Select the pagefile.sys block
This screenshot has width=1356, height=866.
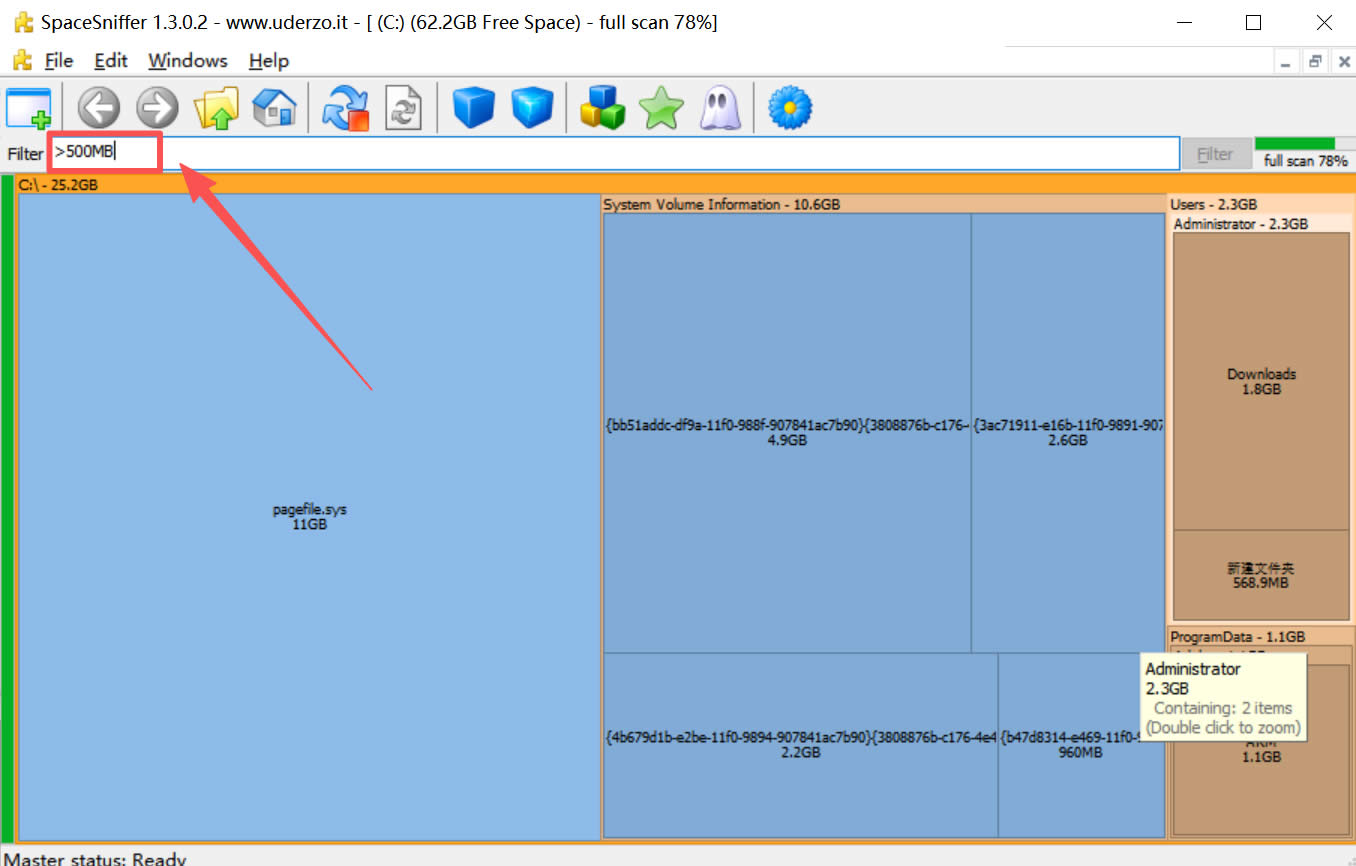(x=309, y=516)
